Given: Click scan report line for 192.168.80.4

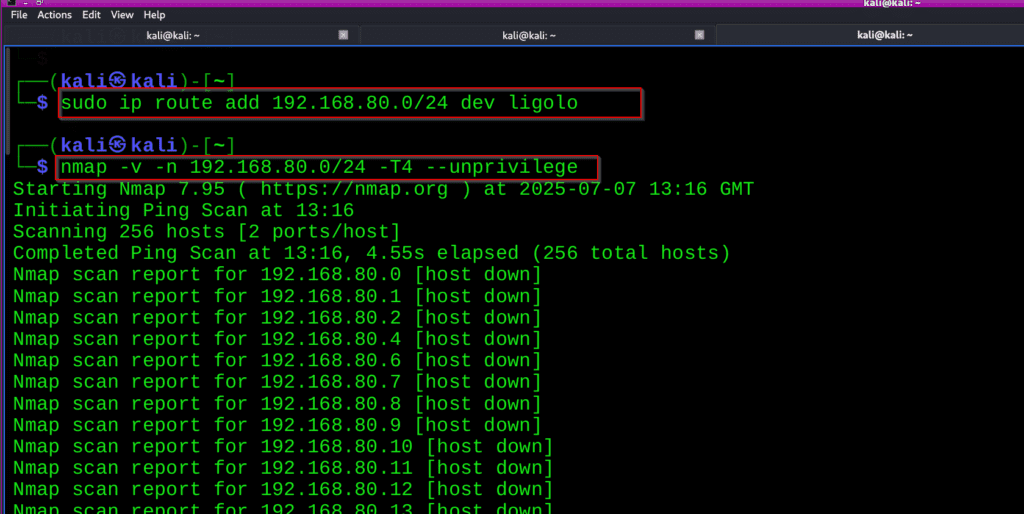Looking at the screenshot, I should click(x=277, y=339).
